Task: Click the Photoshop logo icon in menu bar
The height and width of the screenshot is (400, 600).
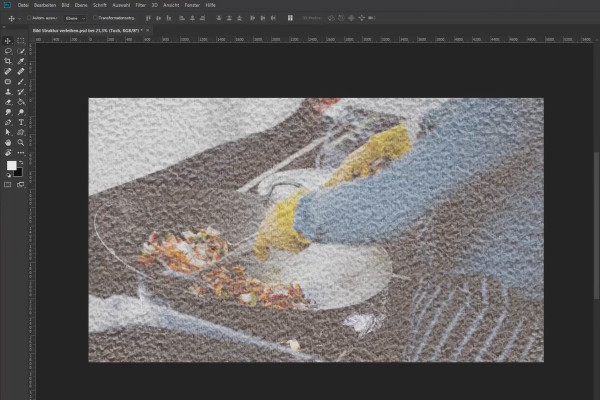Action: (7, 5)
